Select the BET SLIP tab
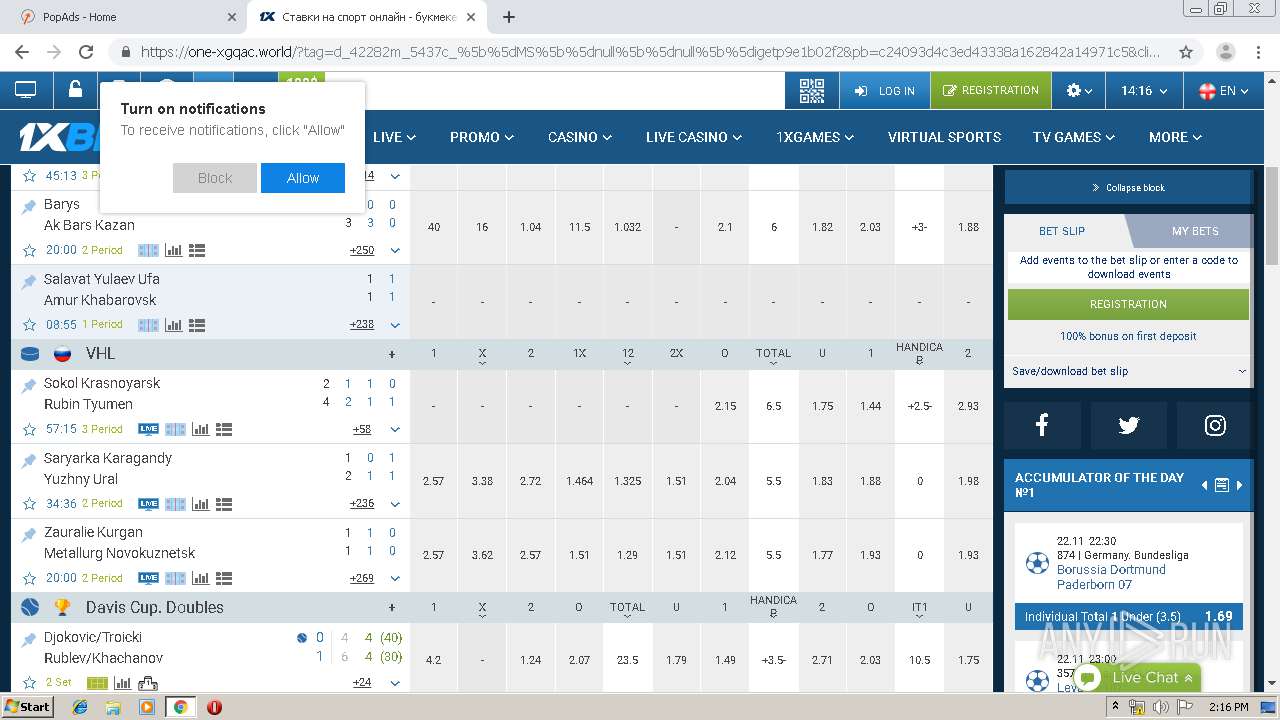Screen dimensions: 1280x720 click(x=1062, y=231)
